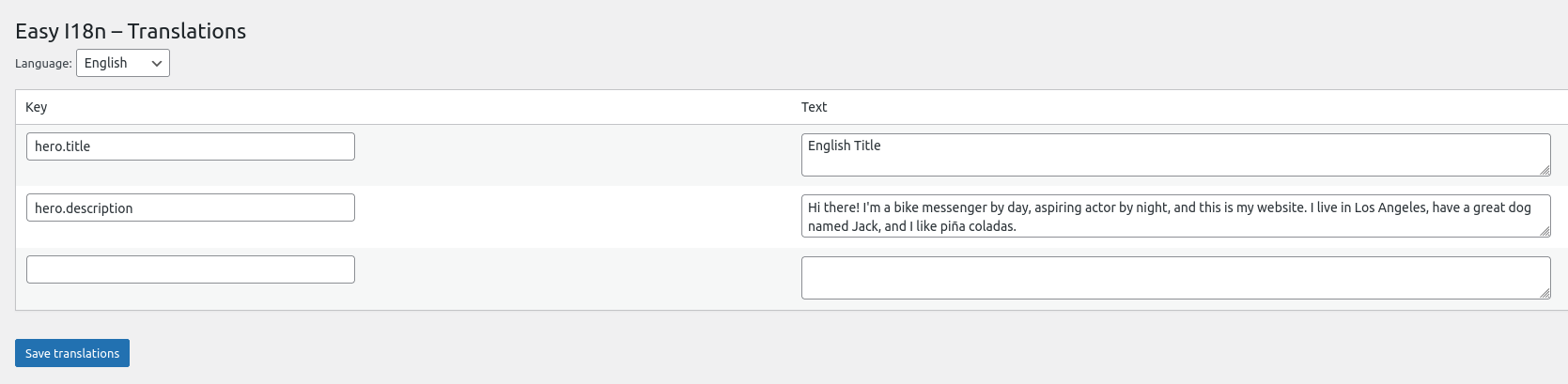Click the English Title textarea resize handle
1568x384 pixels.
(1545, 170)
